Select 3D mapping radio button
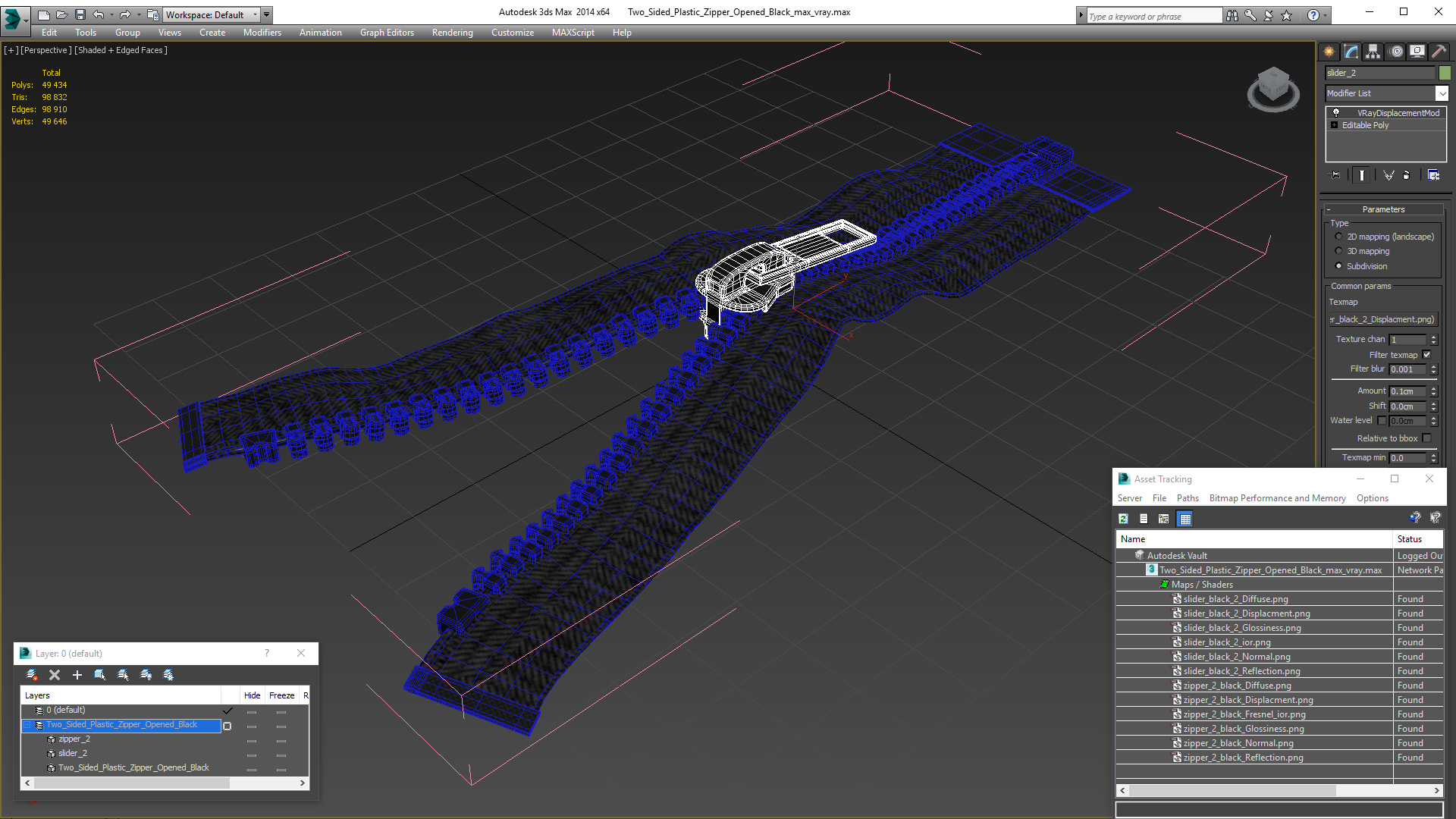 (x=1338, y=251)
